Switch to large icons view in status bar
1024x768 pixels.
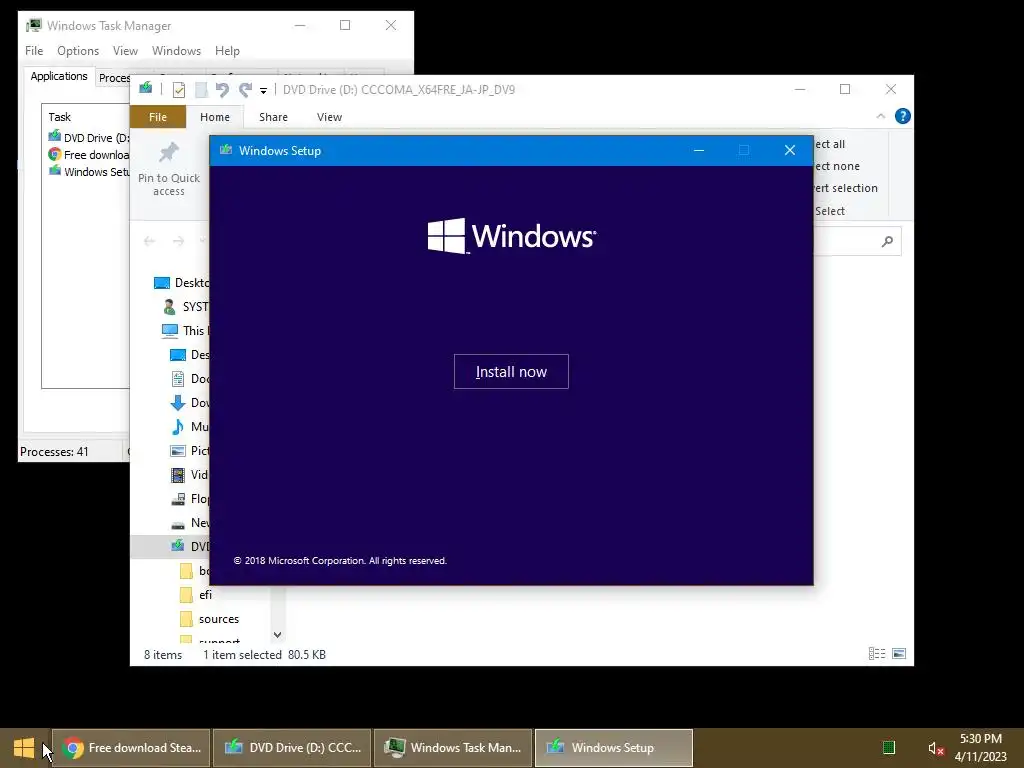coord(899,654)
